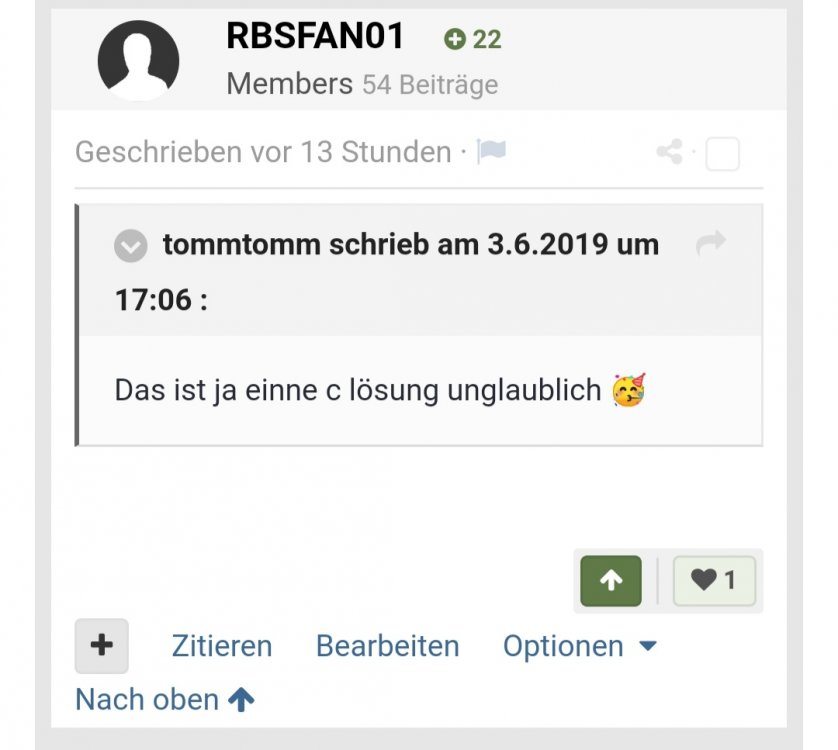The image size is (838, 750).
Task: Report post using the flag icon
Action: pyautogui.click(x=491, y=151)
